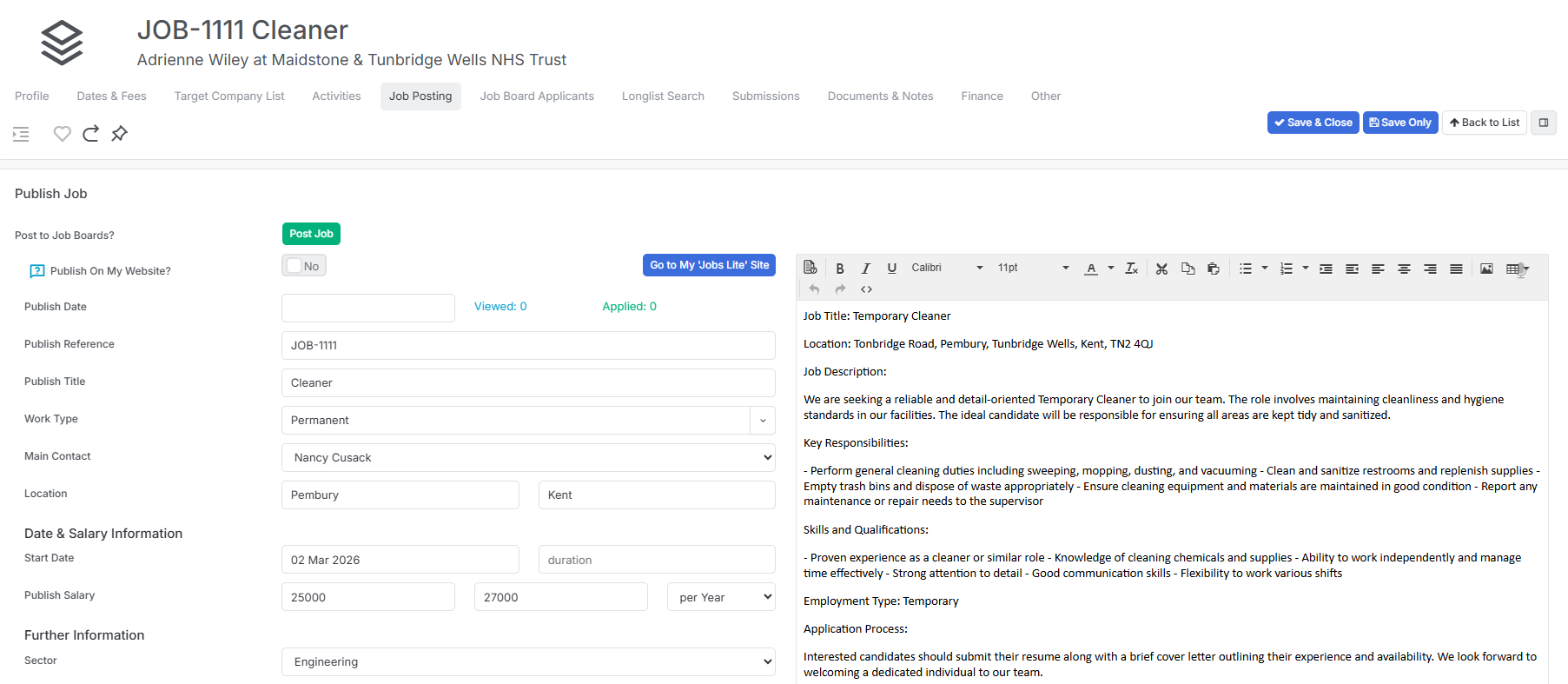Open the Documents & Notes tab
Screen dimensions: 1568x684
click(880, 96)
